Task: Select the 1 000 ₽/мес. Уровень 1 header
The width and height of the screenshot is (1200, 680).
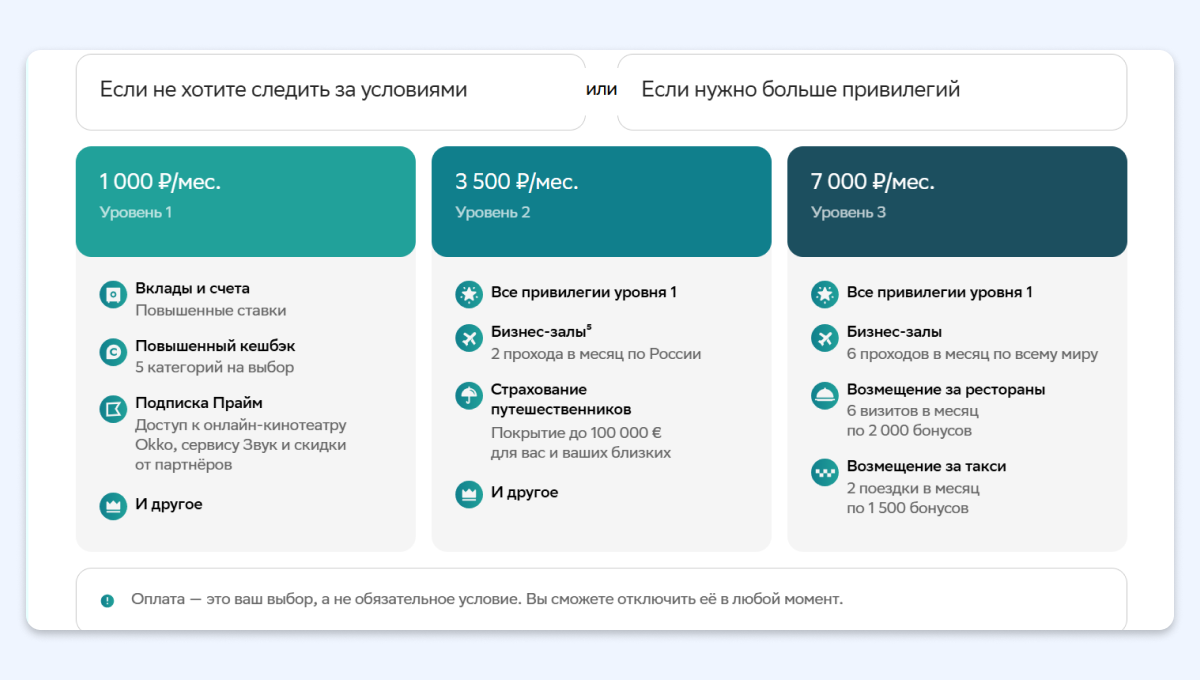Action: pos(246,201)
